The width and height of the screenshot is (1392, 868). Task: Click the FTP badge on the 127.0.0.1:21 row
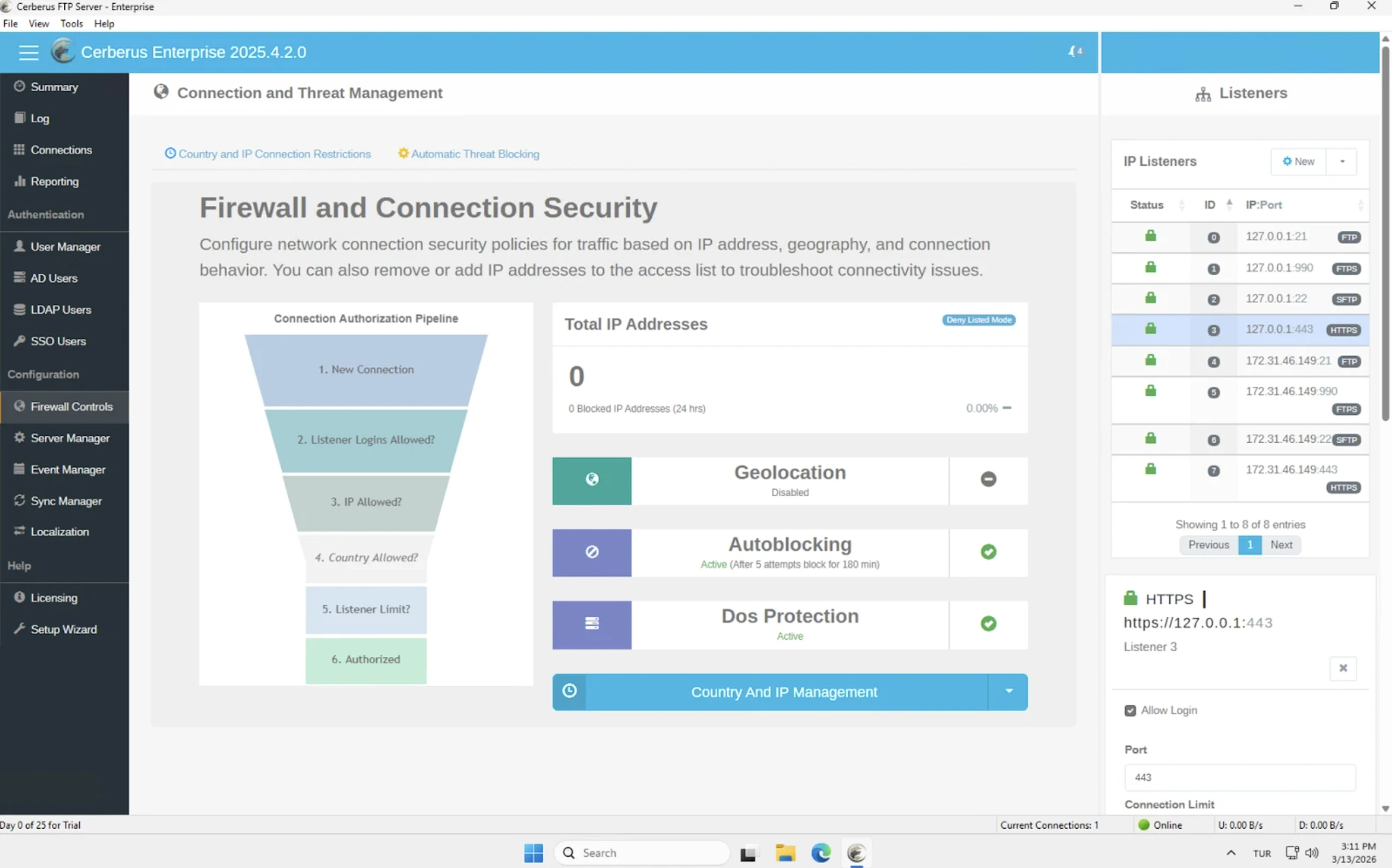point(1349,237)
